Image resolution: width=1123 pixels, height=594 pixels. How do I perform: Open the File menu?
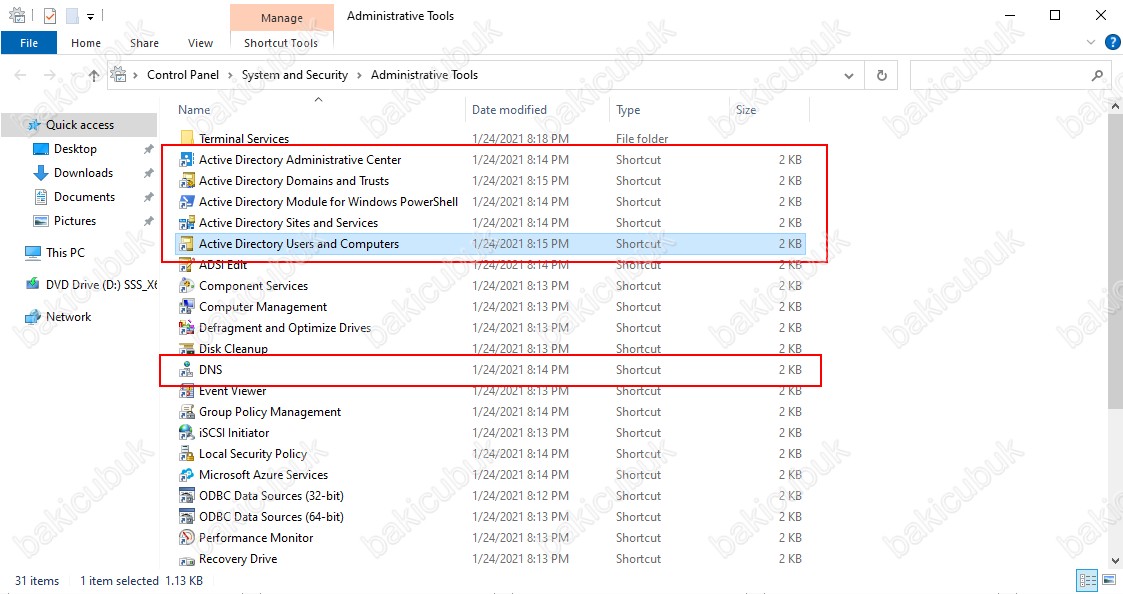click(x=29, y=43)
